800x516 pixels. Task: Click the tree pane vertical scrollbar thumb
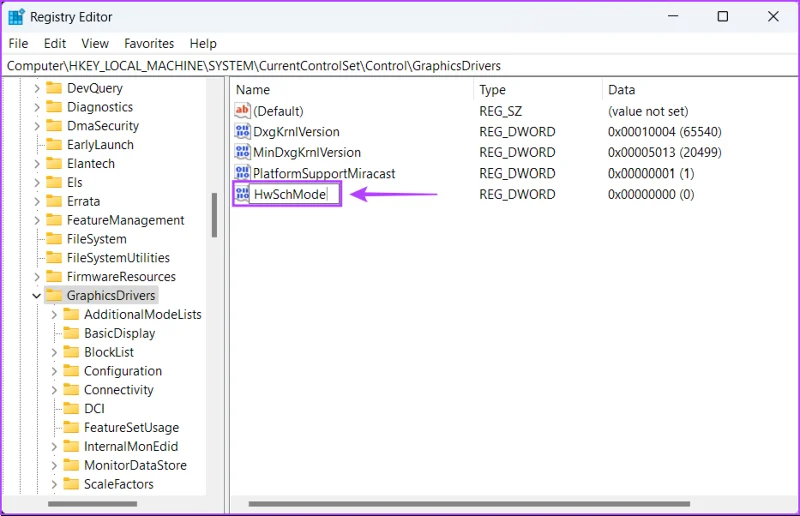214,215
